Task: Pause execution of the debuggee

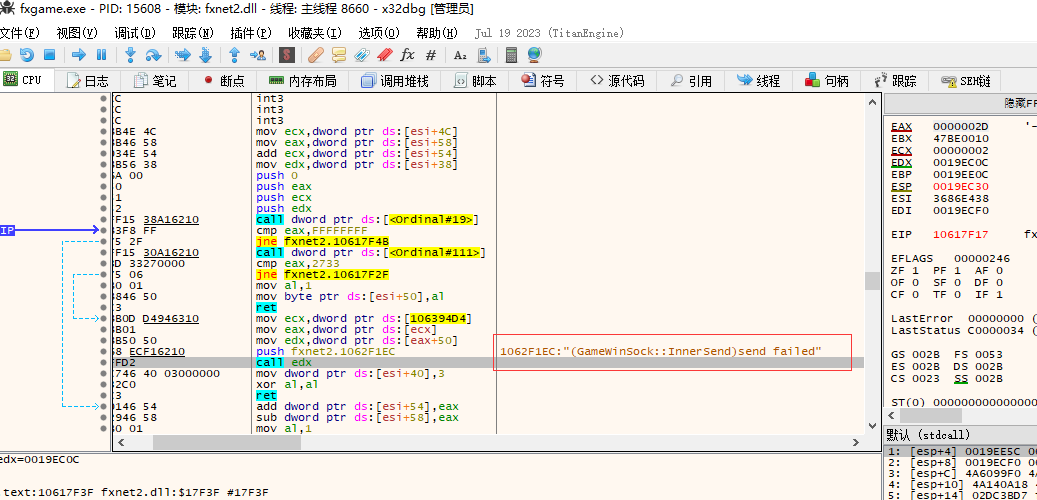Action: pos(101,54)
